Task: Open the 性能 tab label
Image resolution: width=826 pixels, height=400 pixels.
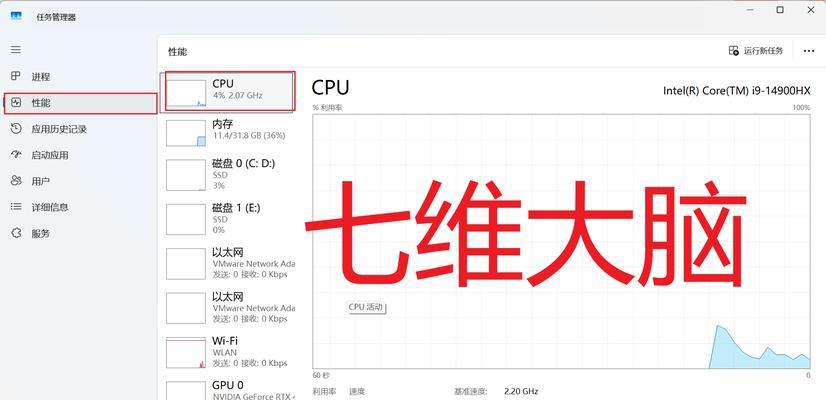Action: pos(41,103)
